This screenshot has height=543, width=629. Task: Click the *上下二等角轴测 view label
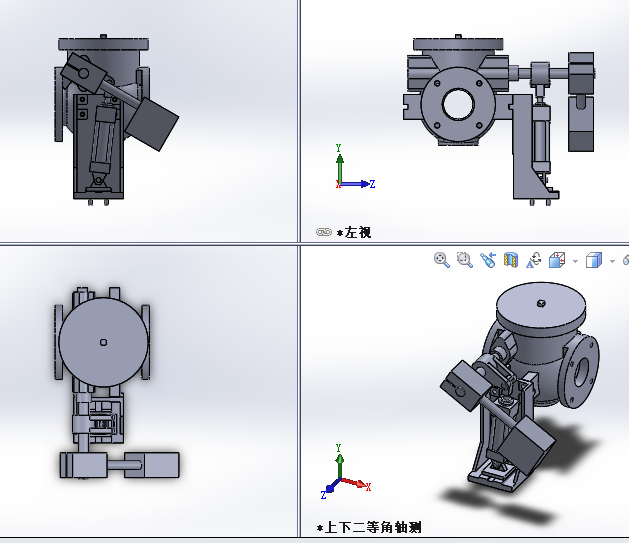[369, 527]
